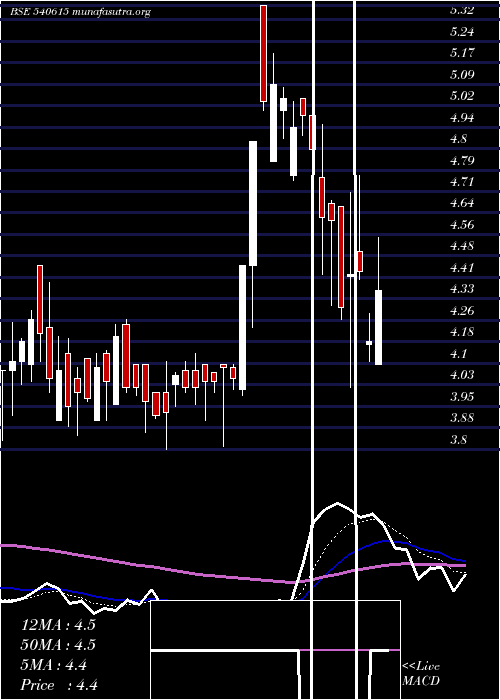The width and height of the screenshot is (500, 700).
Task: Select the 4.03 price axis label
Action: [462, 375]
